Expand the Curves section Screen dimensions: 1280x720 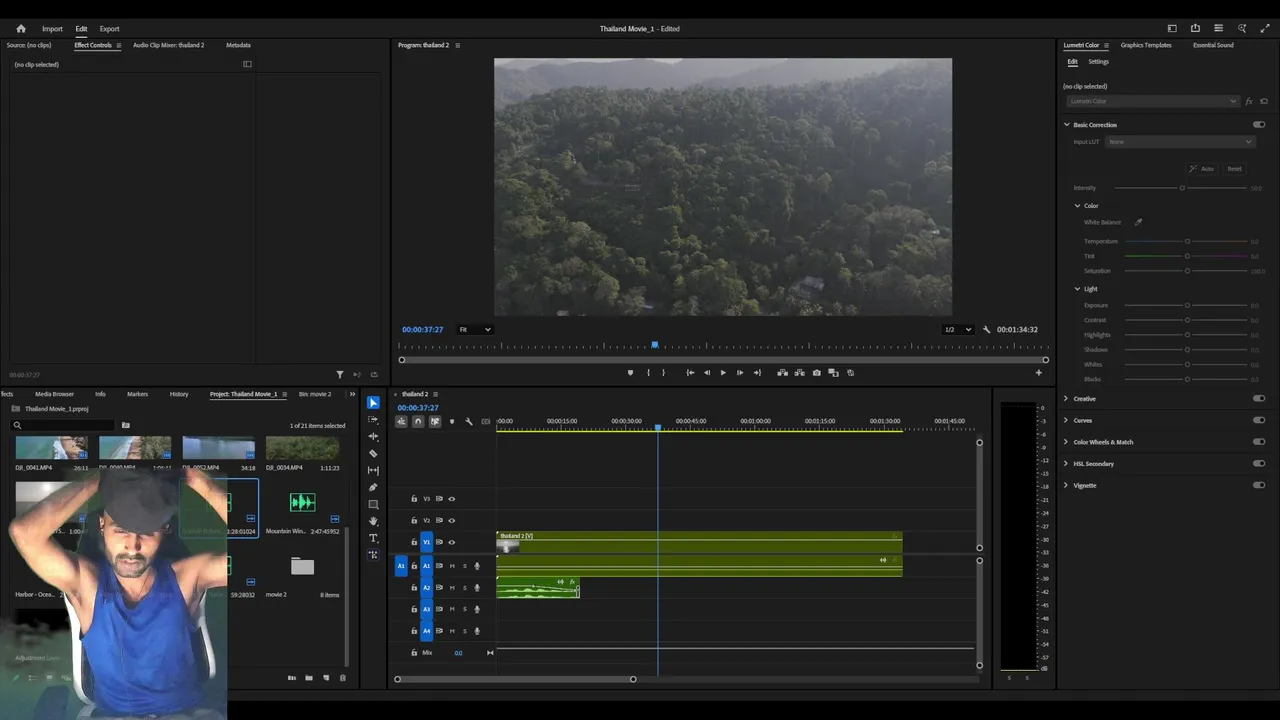point(1066,421)
